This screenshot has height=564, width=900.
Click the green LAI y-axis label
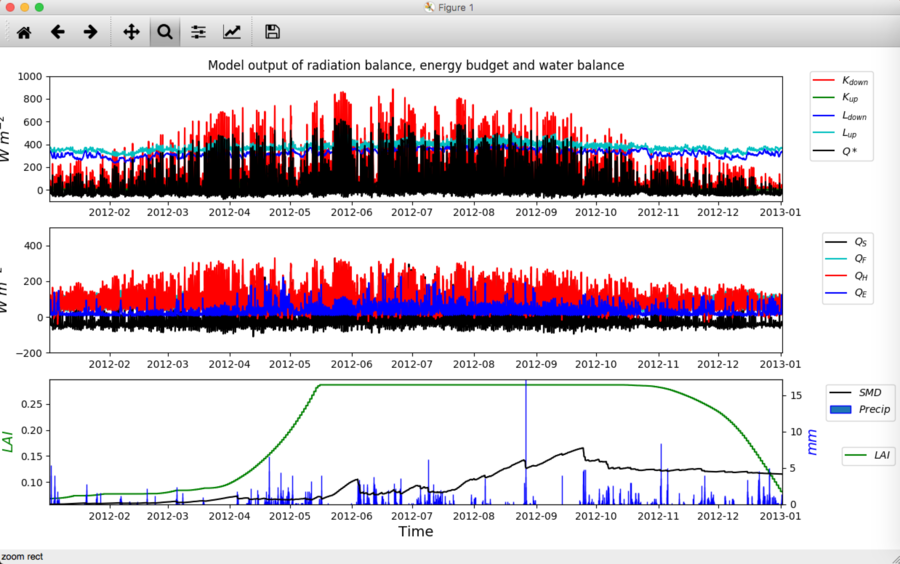click(x=7, y=442)
